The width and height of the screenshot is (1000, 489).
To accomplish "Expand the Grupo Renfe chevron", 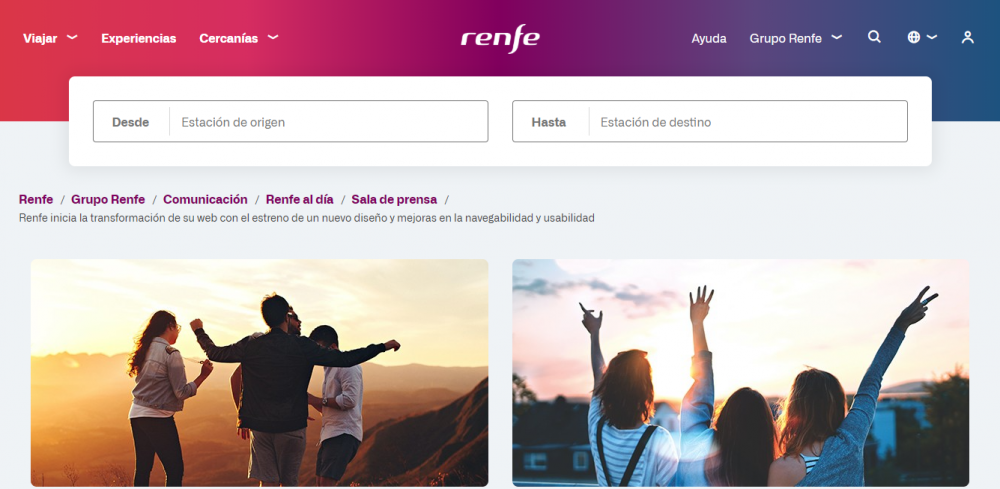I will [x=837, y=37].
